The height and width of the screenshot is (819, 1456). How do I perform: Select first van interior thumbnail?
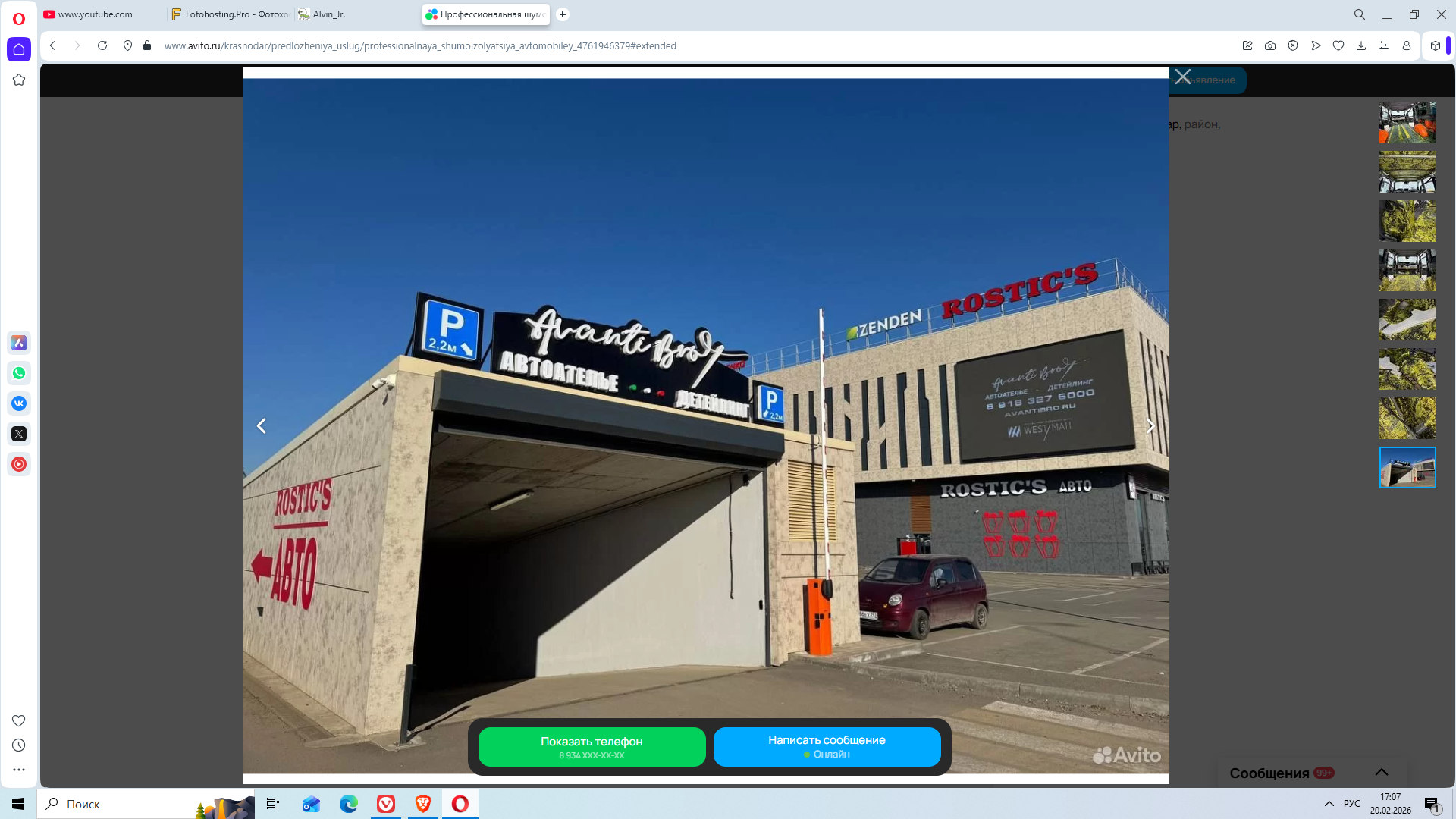point(1407,122)
